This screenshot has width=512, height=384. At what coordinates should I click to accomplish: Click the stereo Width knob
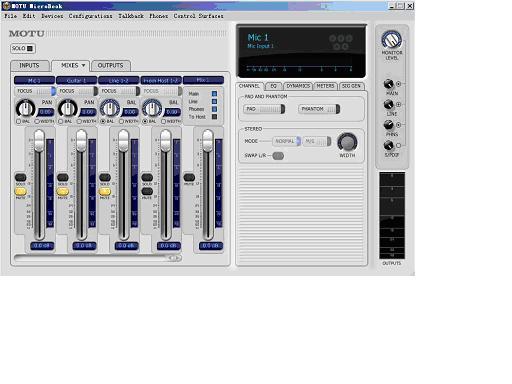347,142
